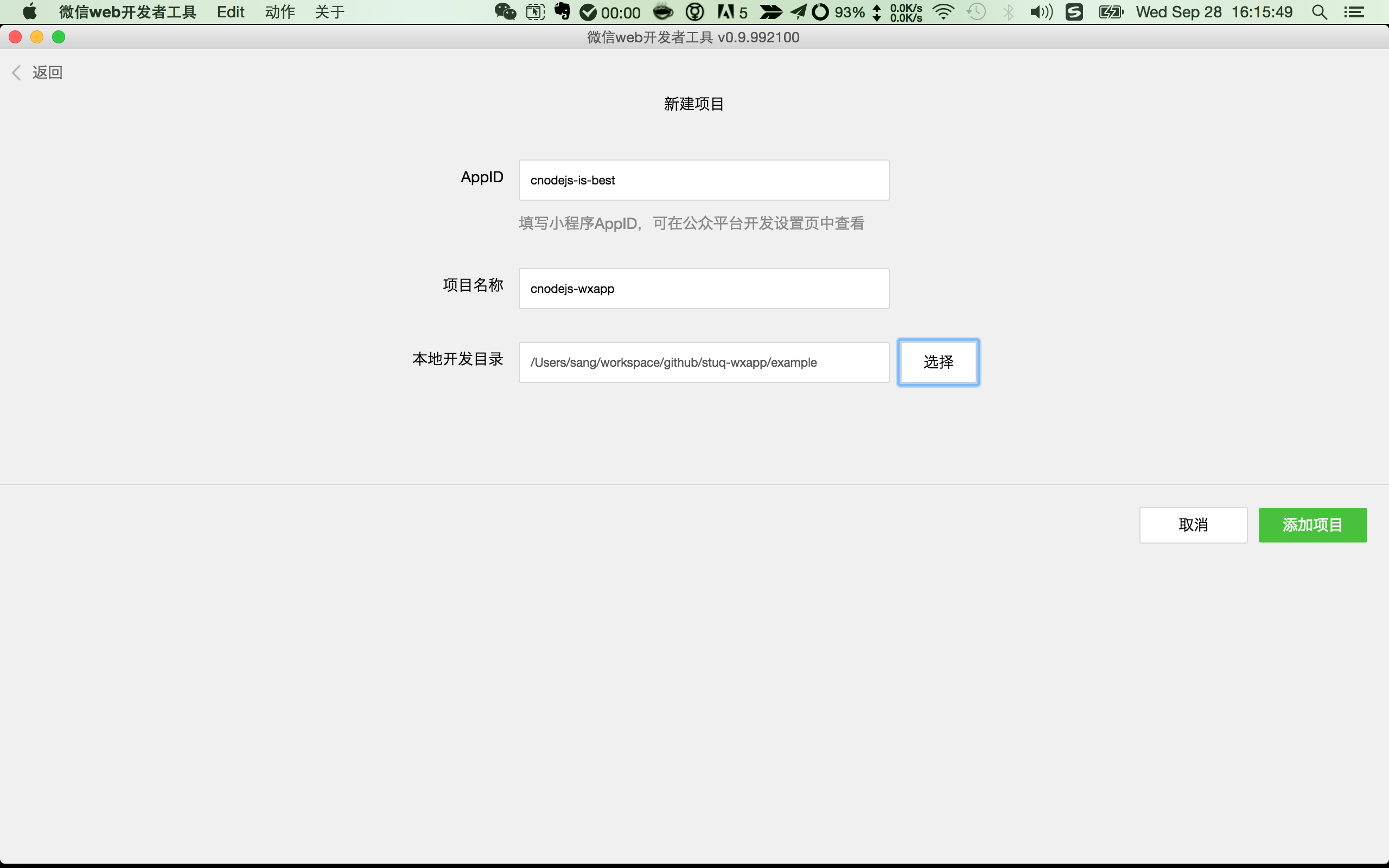The image size is (1389, 868).
Task: Open WeChat icon in menu bar
Action: tap(505, 12)
